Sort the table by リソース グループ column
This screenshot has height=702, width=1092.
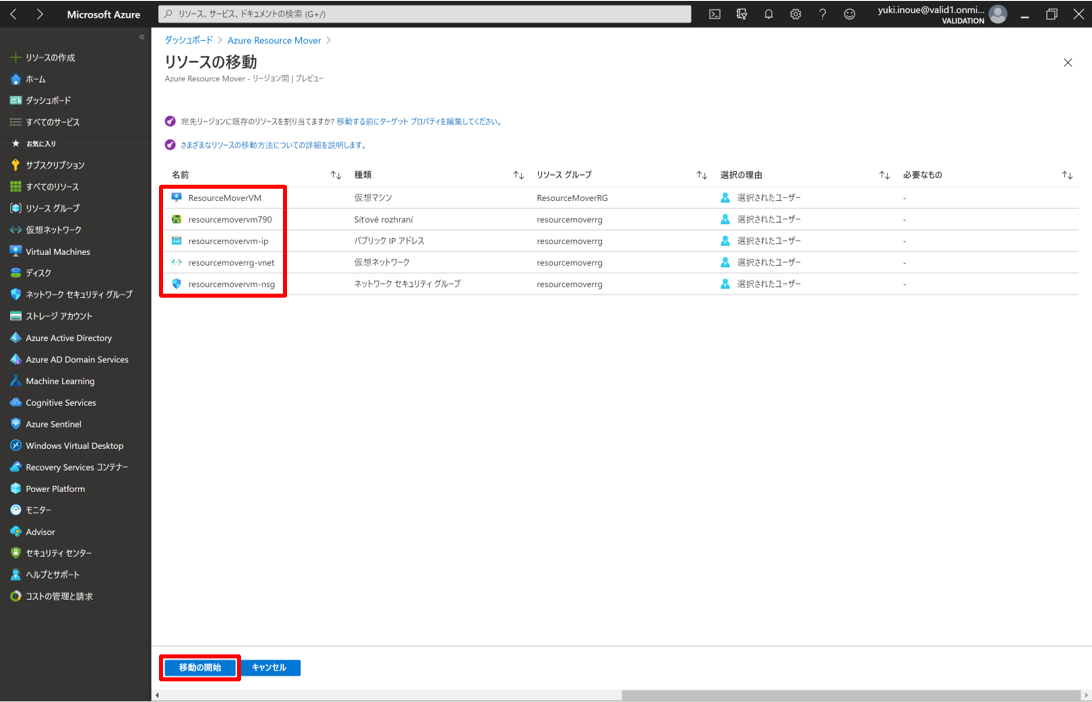[x=702, y=176]
